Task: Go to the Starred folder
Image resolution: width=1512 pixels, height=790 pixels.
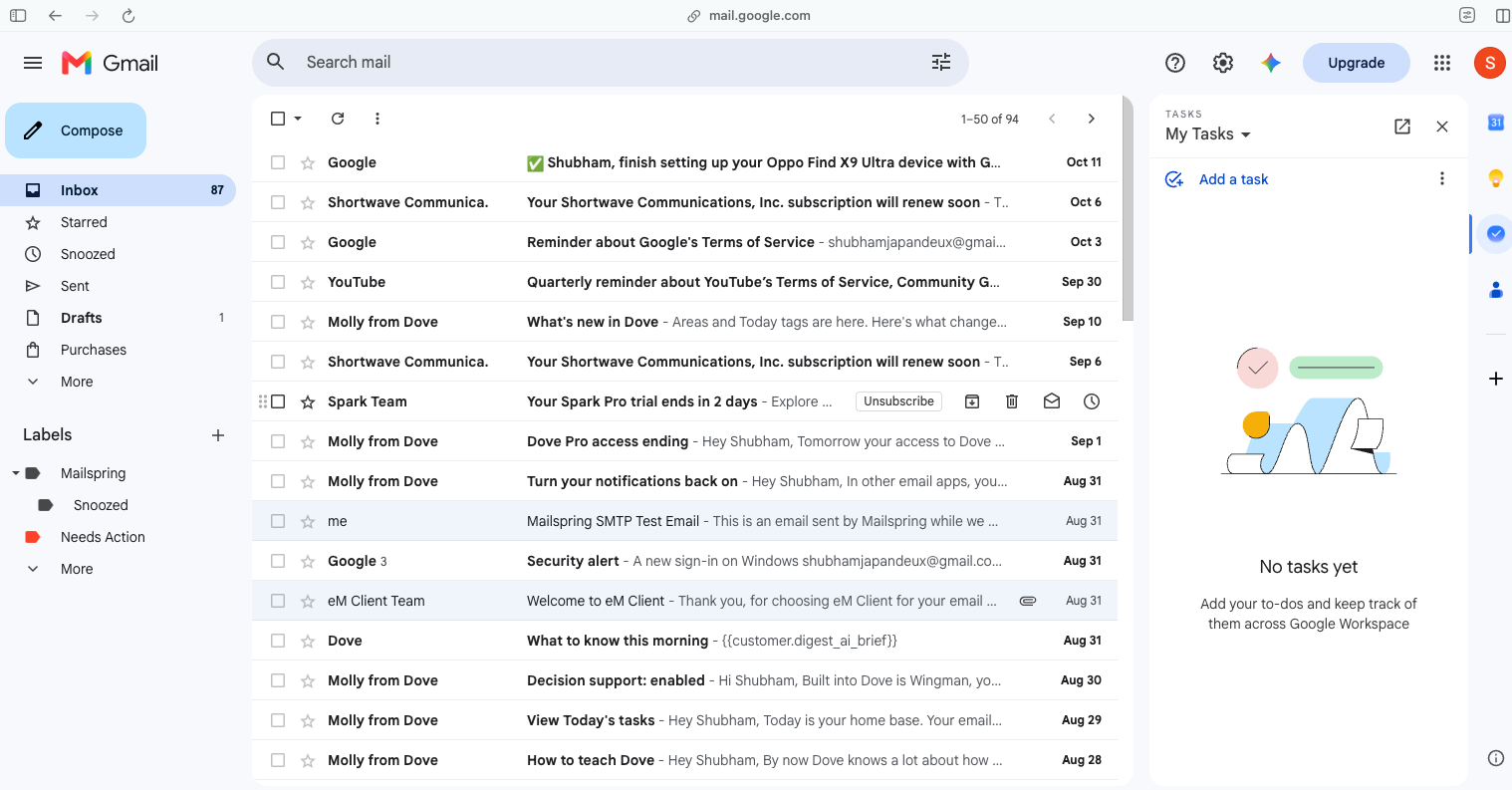Action: 84,222
